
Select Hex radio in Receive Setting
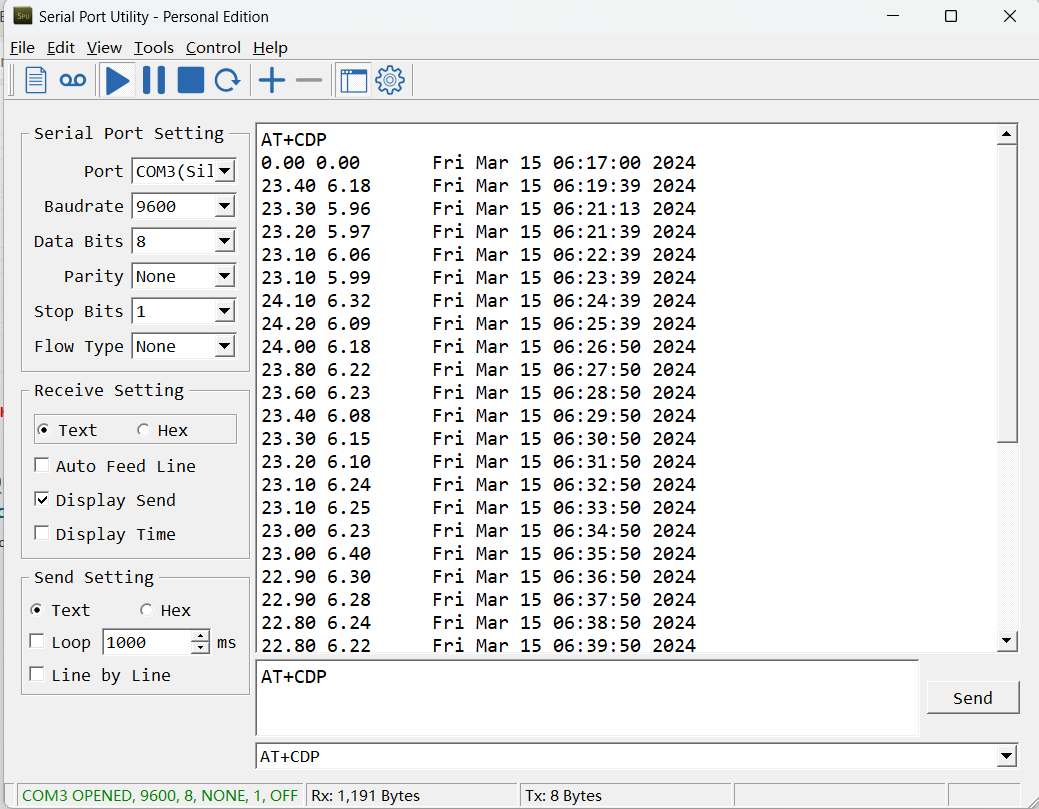pyautogui.click(x=144, y=430)
